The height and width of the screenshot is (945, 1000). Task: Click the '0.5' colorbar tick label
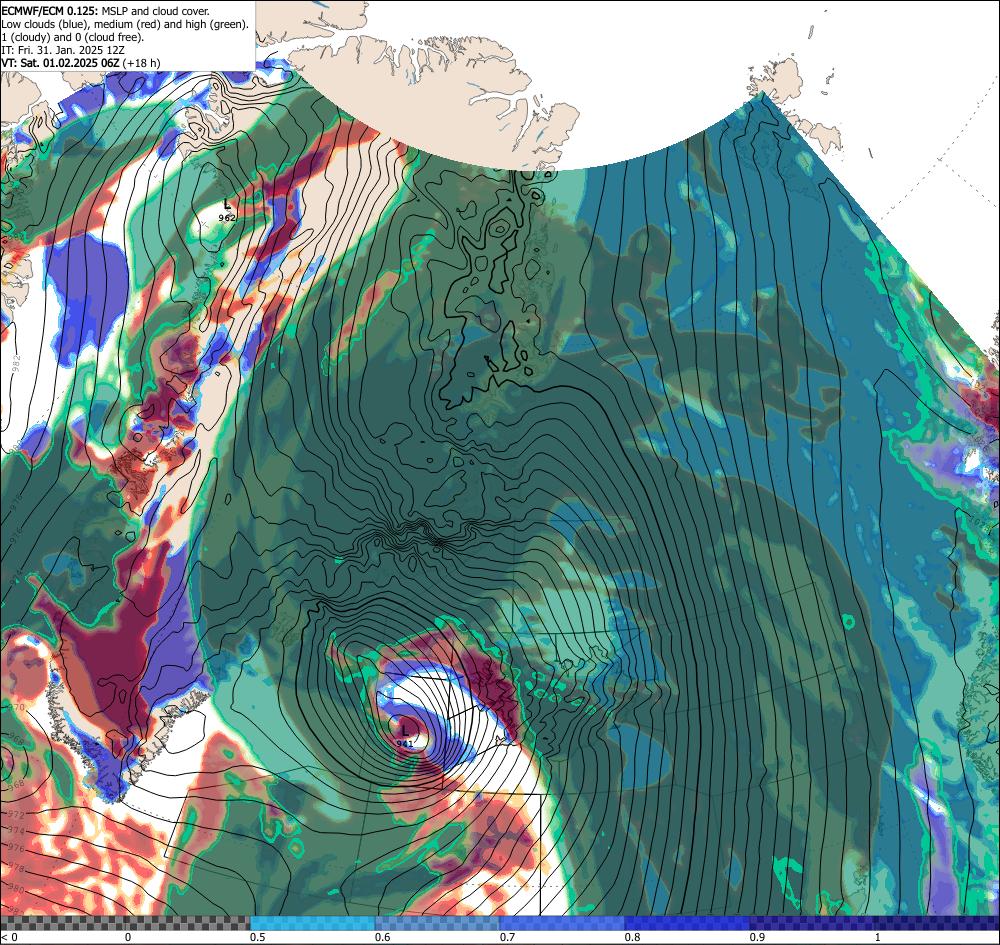(x=258, y=937)
